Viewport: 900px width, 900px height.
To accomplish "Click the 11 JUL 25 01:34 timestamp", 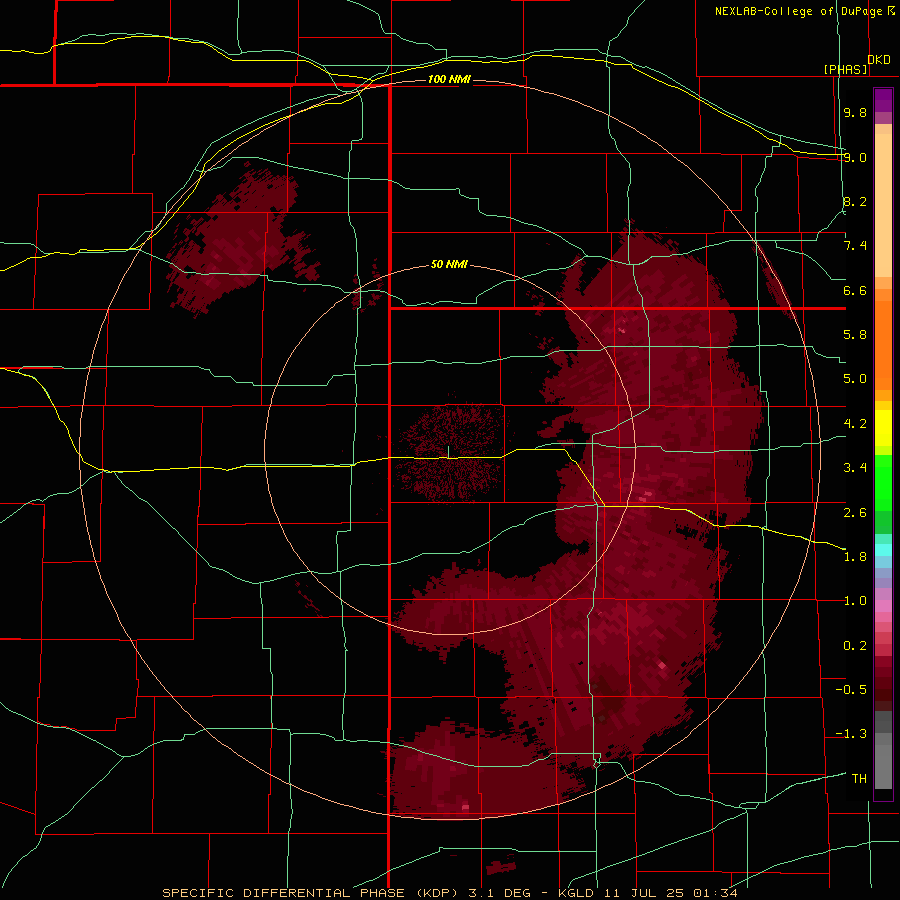I will (x=670, y=893).
